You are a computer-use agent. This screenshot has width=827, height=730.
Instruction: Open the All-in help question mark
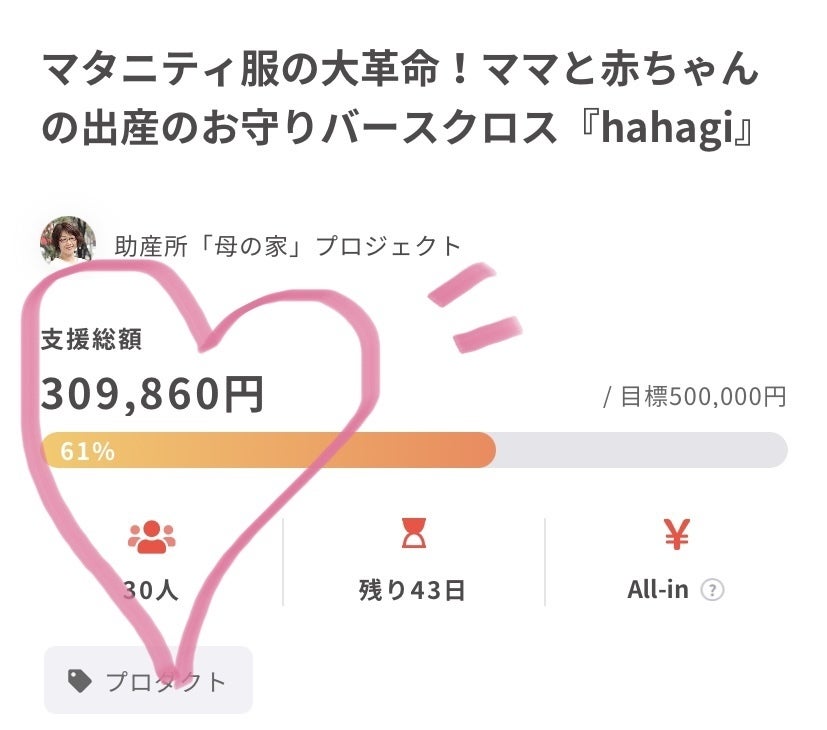[x=712, y=590]
